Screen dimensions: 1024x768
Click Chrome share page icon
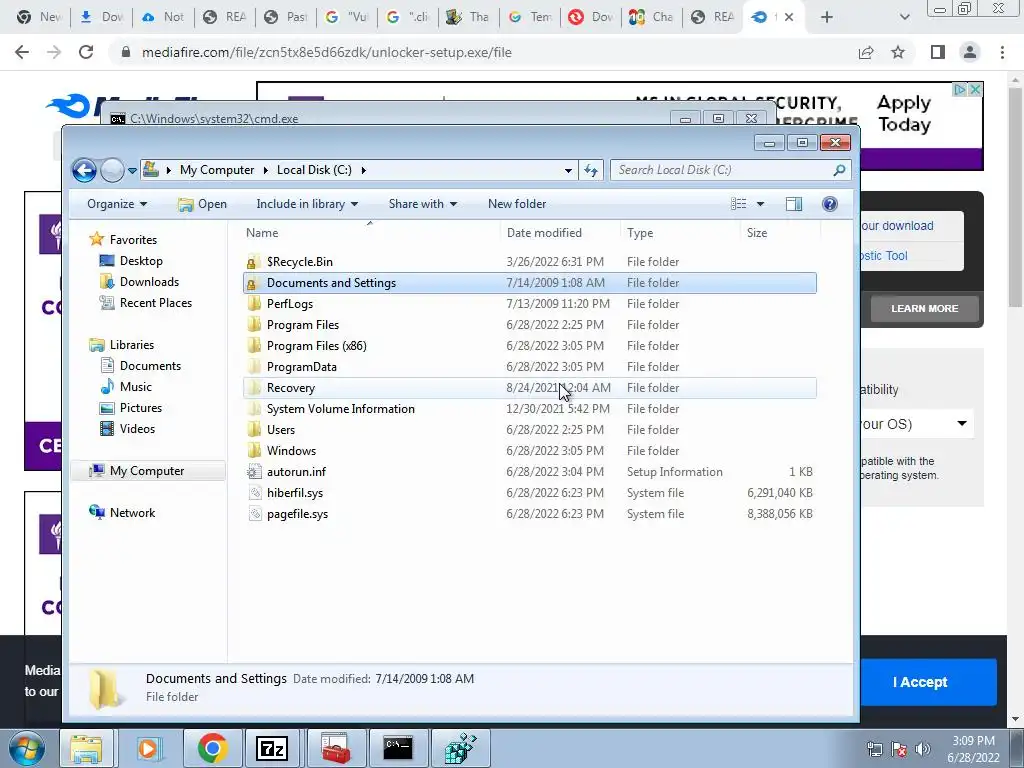point(866,52)
